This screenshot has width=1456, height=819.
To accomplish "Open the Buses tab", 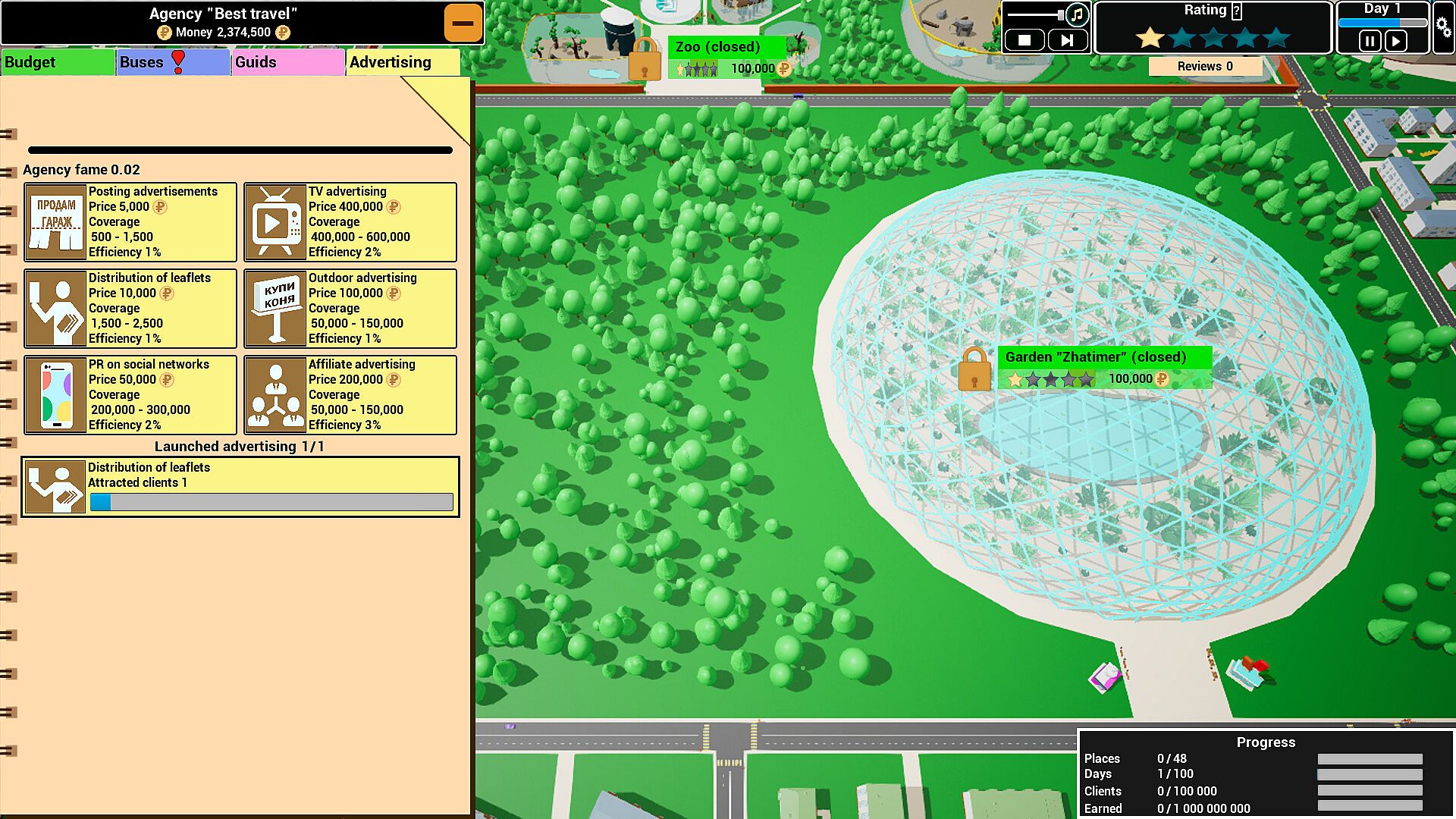I will pyautogui.click(x=173, y=62).
